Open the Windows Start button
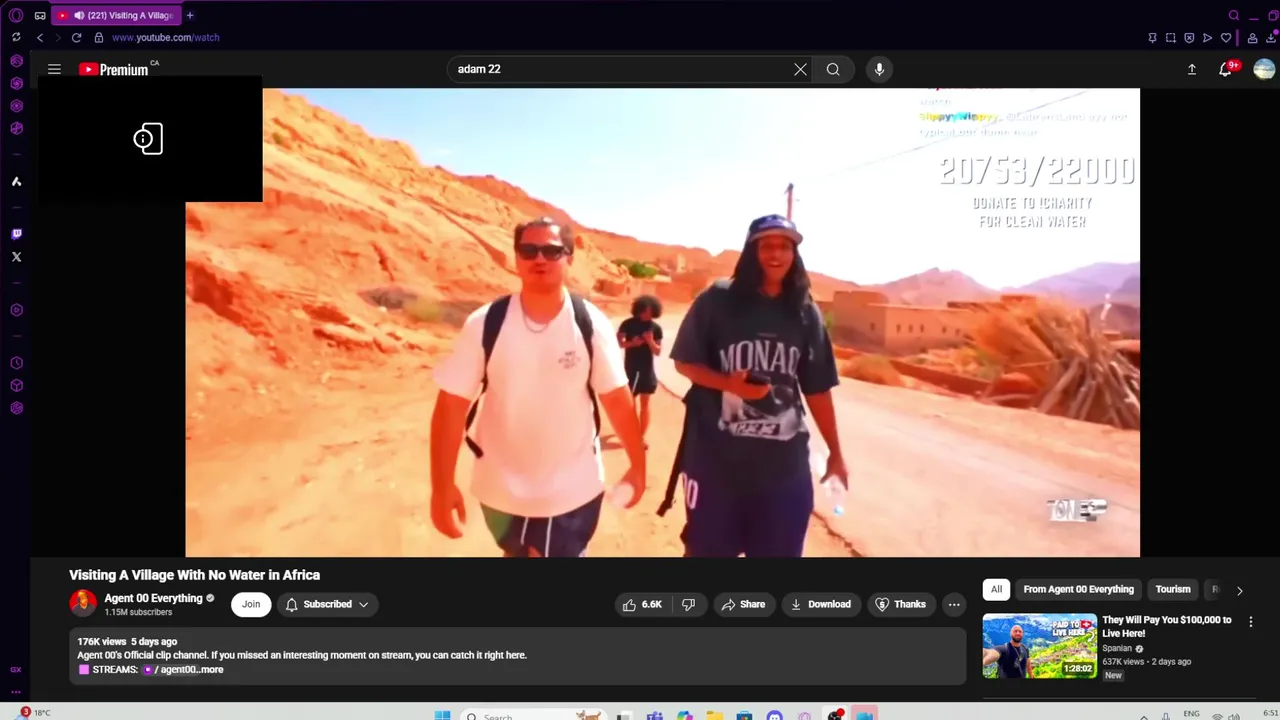1280x720 pixels. 442,715
